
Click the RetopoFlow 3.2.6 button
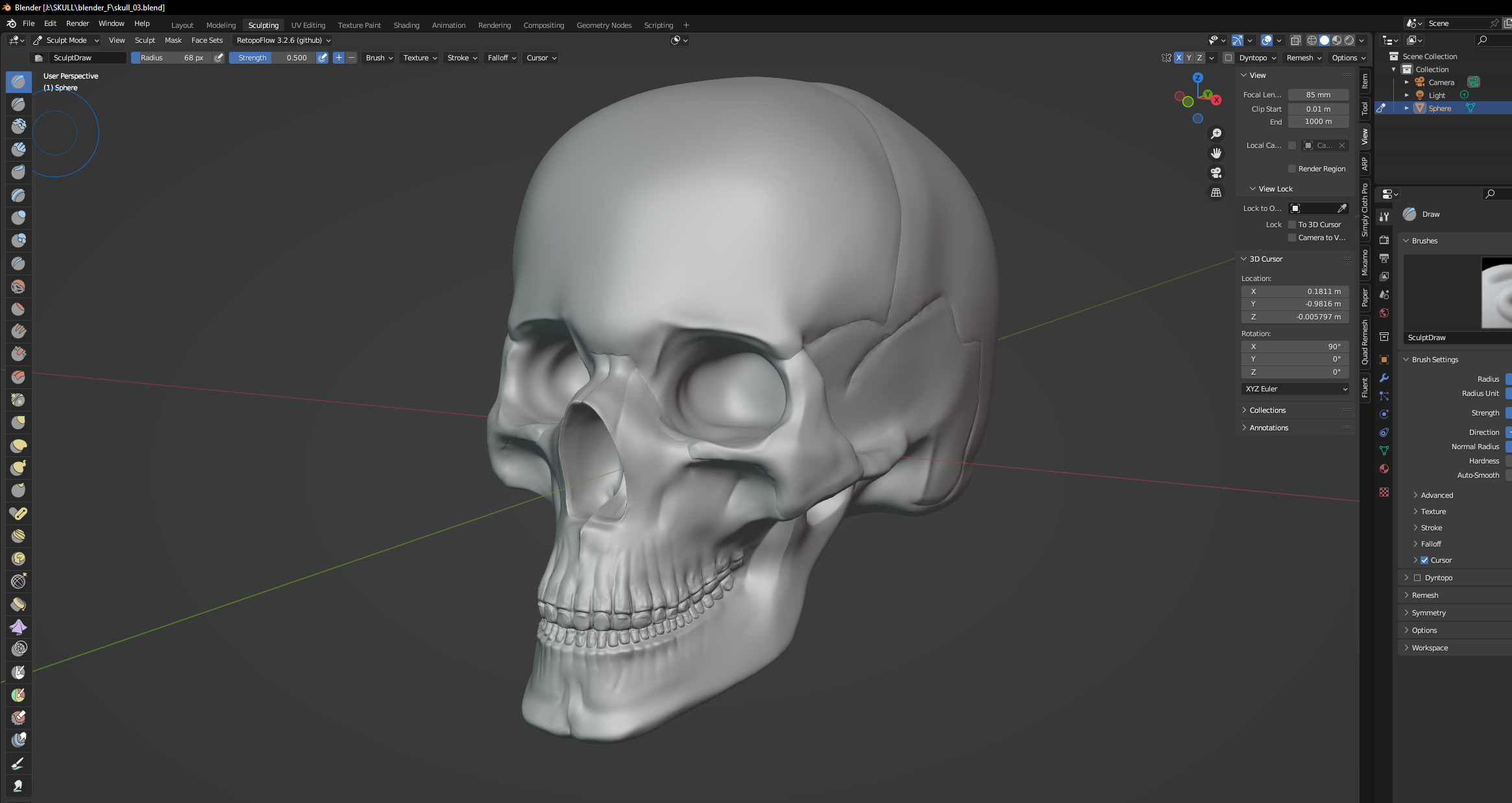coord(283,40)
